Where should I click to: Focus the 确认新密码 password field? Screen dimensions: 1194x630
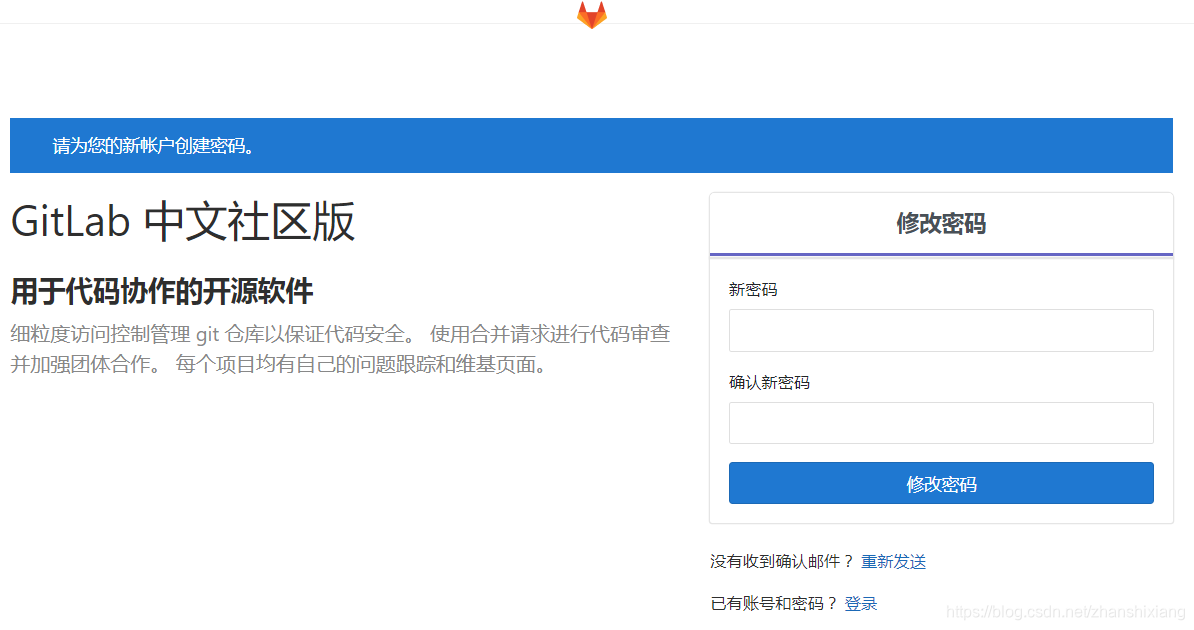940,423
